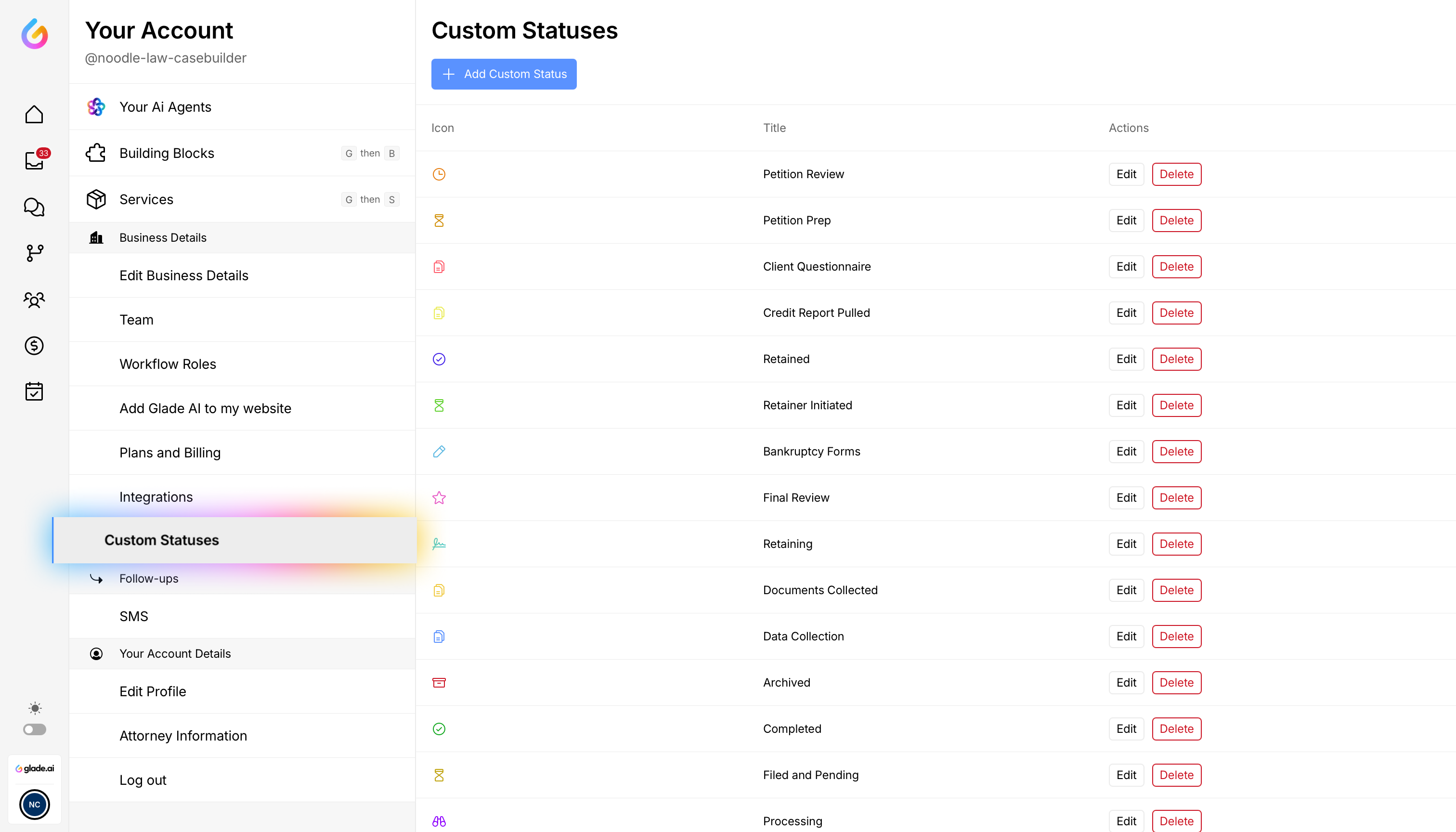Toggle the dark mode switch
Viewport: 1456px width, 832px height.
(34, 729)
